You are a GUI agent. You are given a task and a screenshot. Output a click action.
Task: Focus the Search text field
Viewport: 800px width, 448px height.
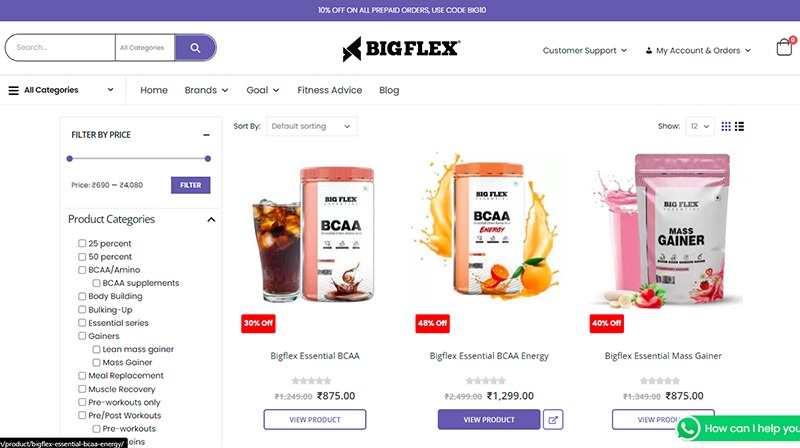coord(60,47)
